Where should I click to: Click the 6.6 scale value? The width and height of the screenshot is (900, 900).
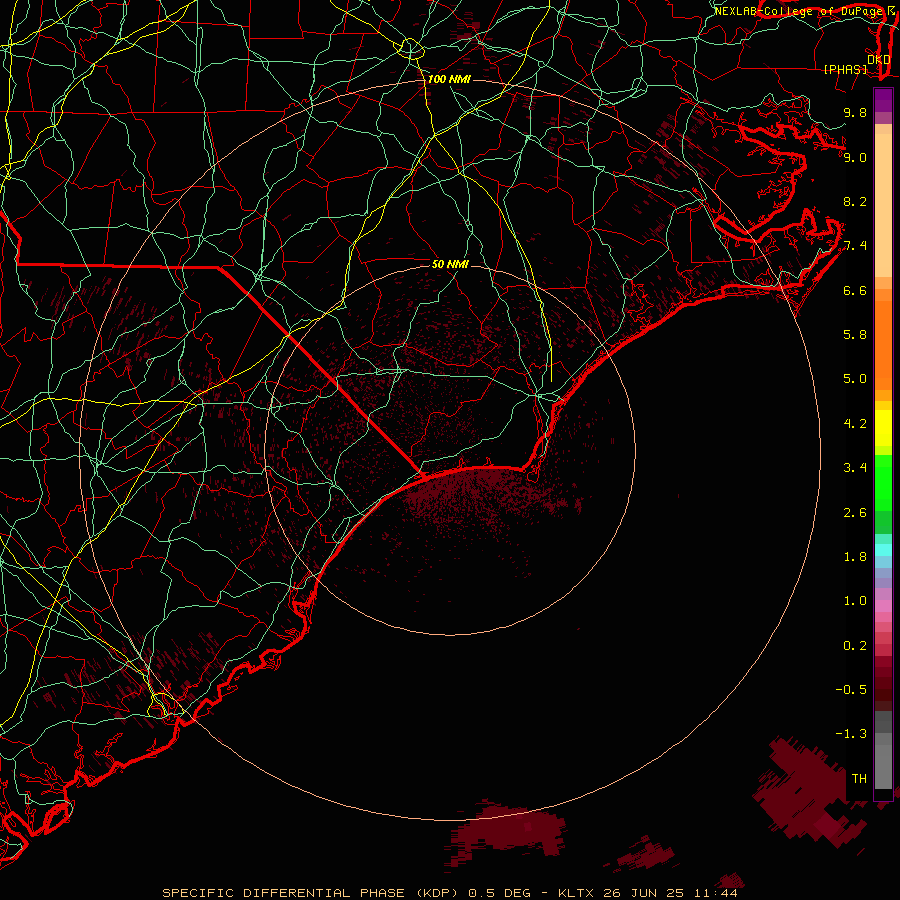click(x=855, y=290)
